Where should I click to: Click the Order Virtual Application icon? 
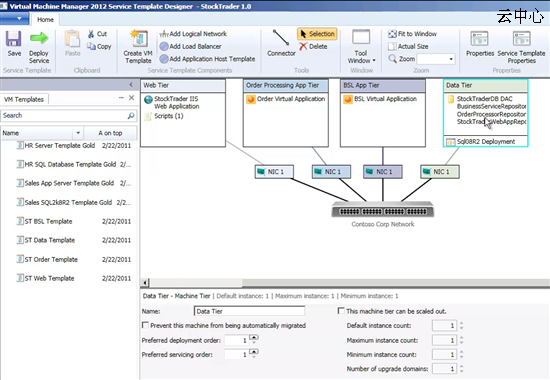tap(250, 99)
